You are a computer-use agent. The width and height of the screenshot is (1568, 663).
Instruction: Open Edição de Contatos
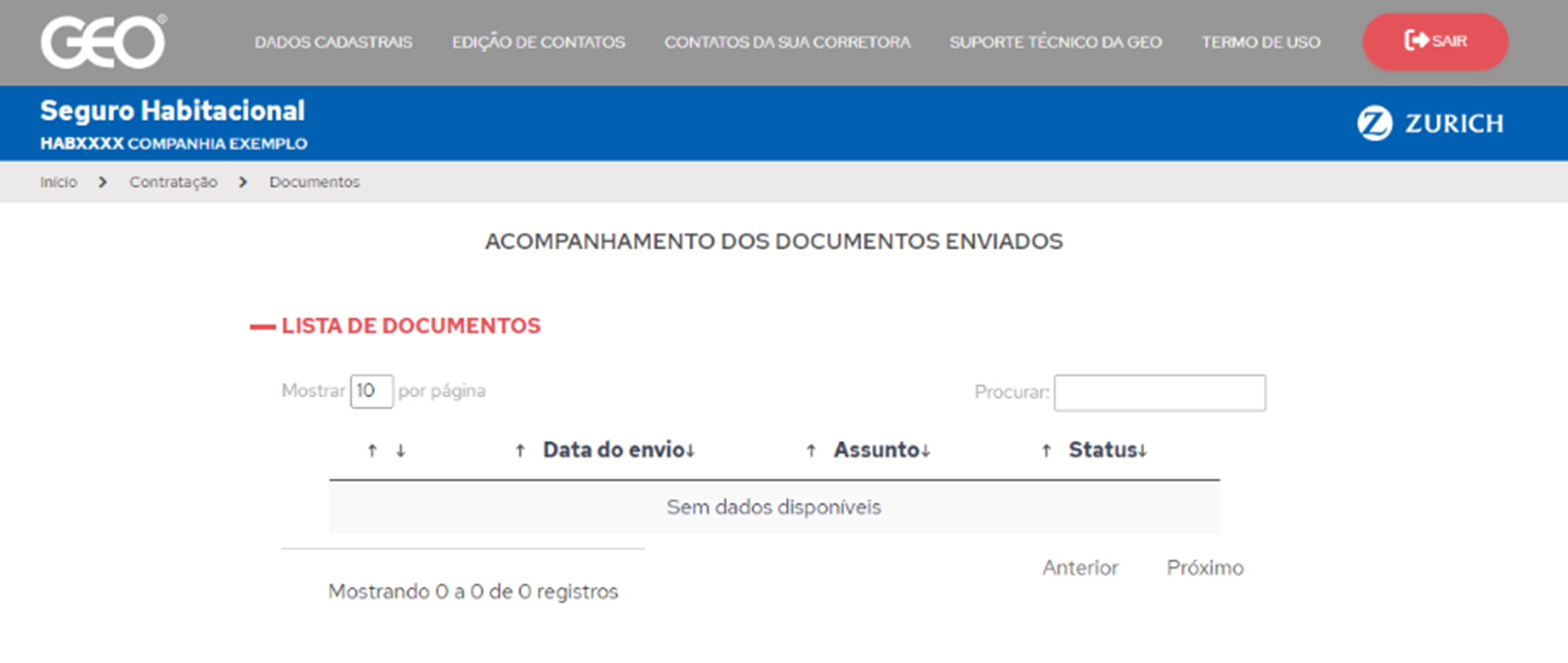pyautogui.click(x=538, y=42)
